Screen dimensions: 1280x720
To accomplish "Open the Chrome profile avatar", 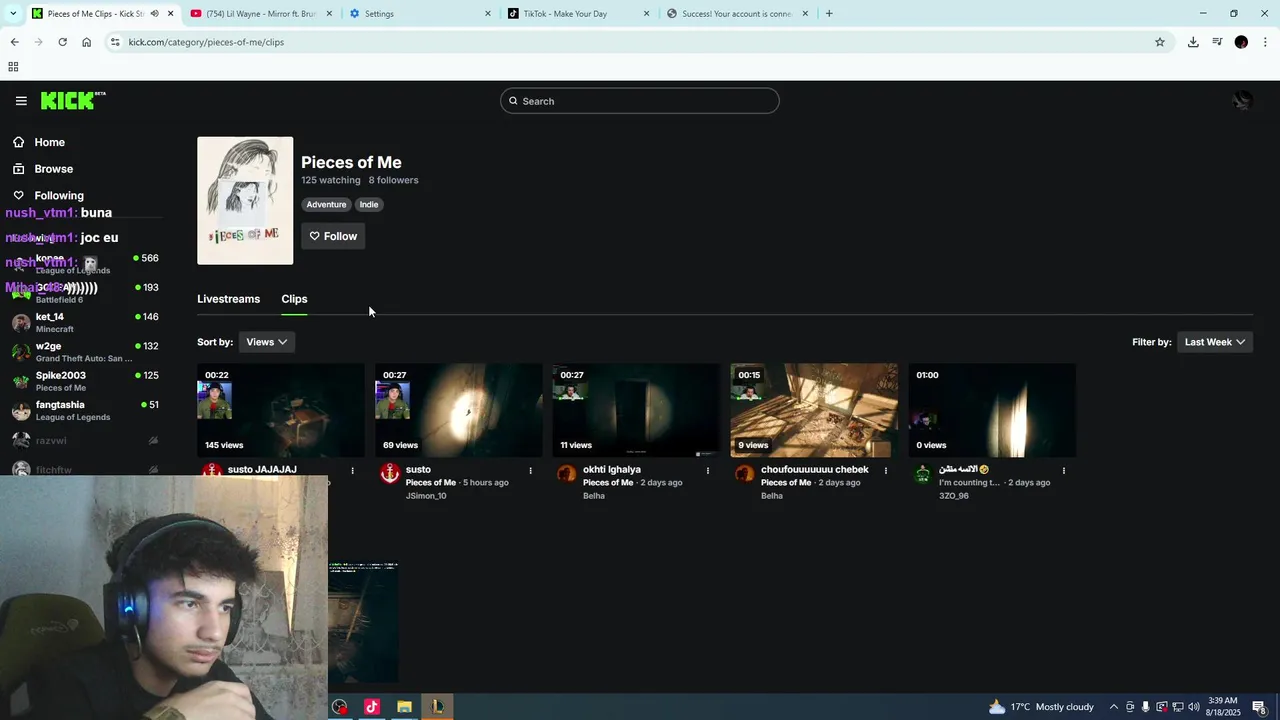I will 1241,42.
